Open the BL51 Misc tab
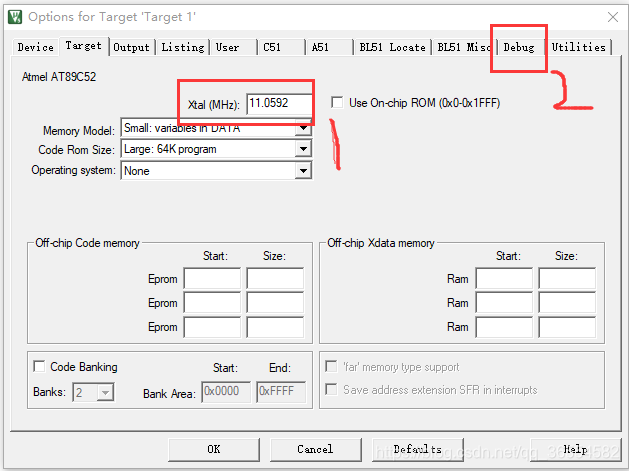 click(x=464, y=47)
